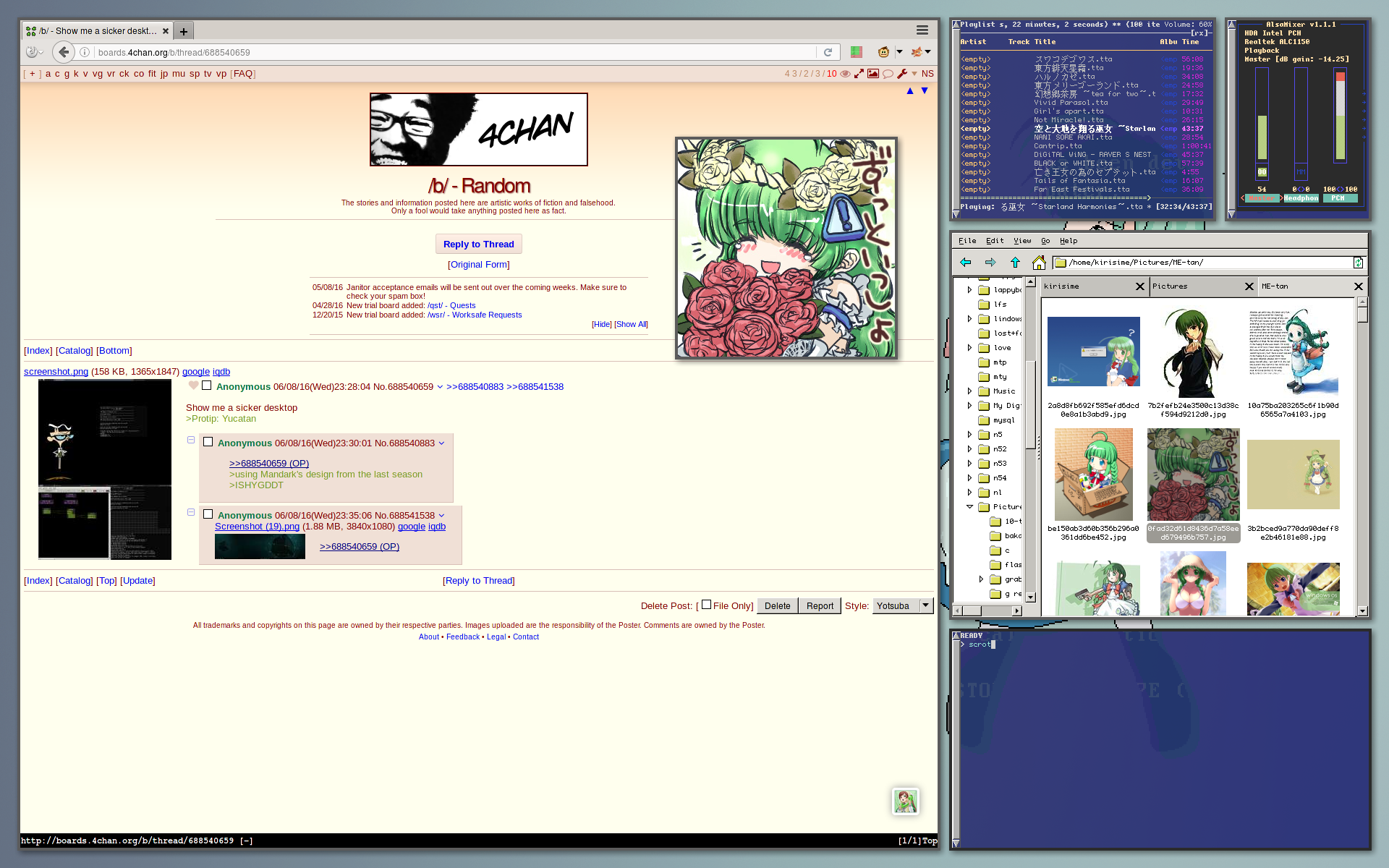Click the quick reply speech bubble icon
1389x868 pixels.
click(888, 74)
